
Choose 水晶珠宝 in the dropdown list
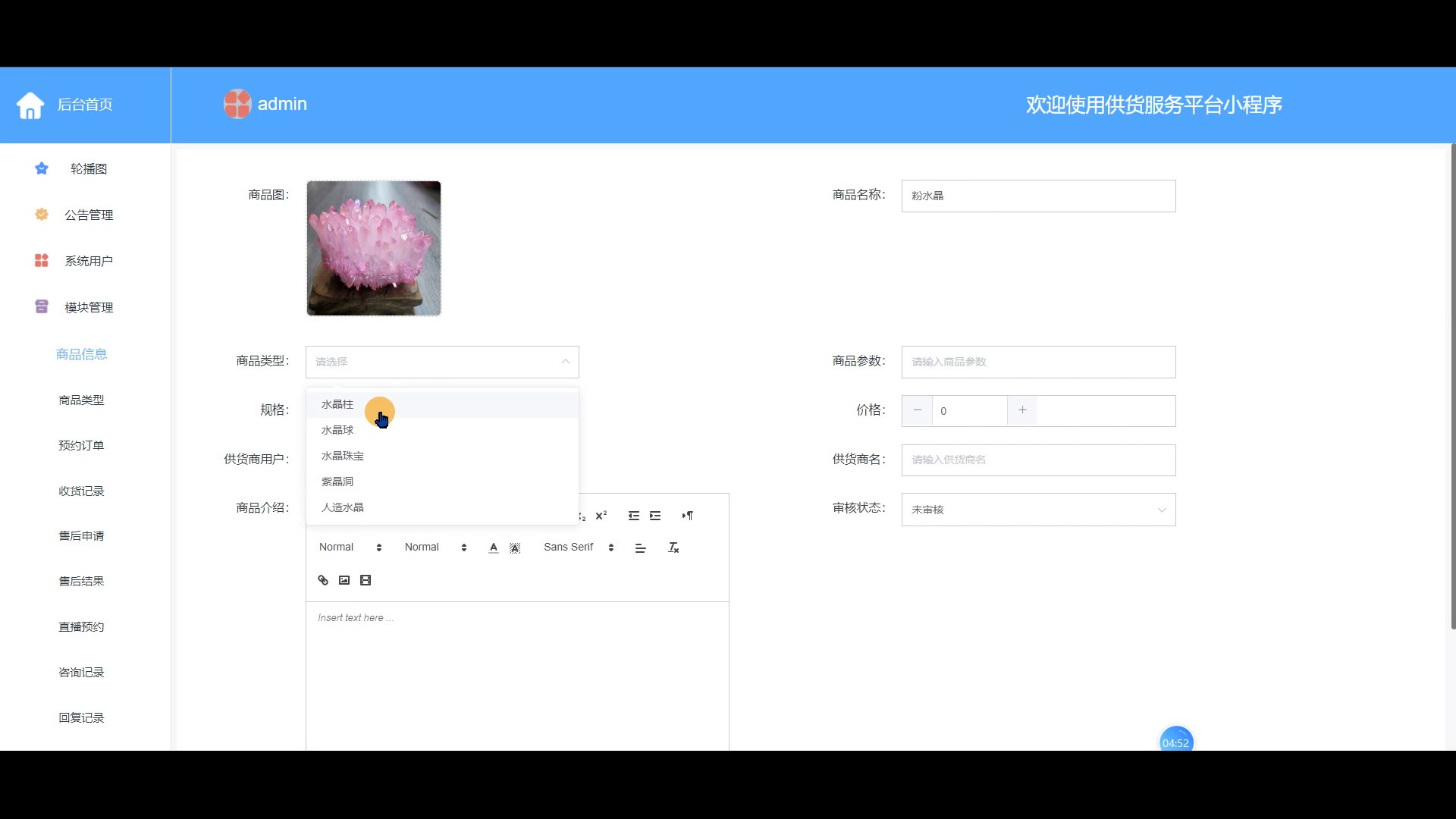(442, 456)
